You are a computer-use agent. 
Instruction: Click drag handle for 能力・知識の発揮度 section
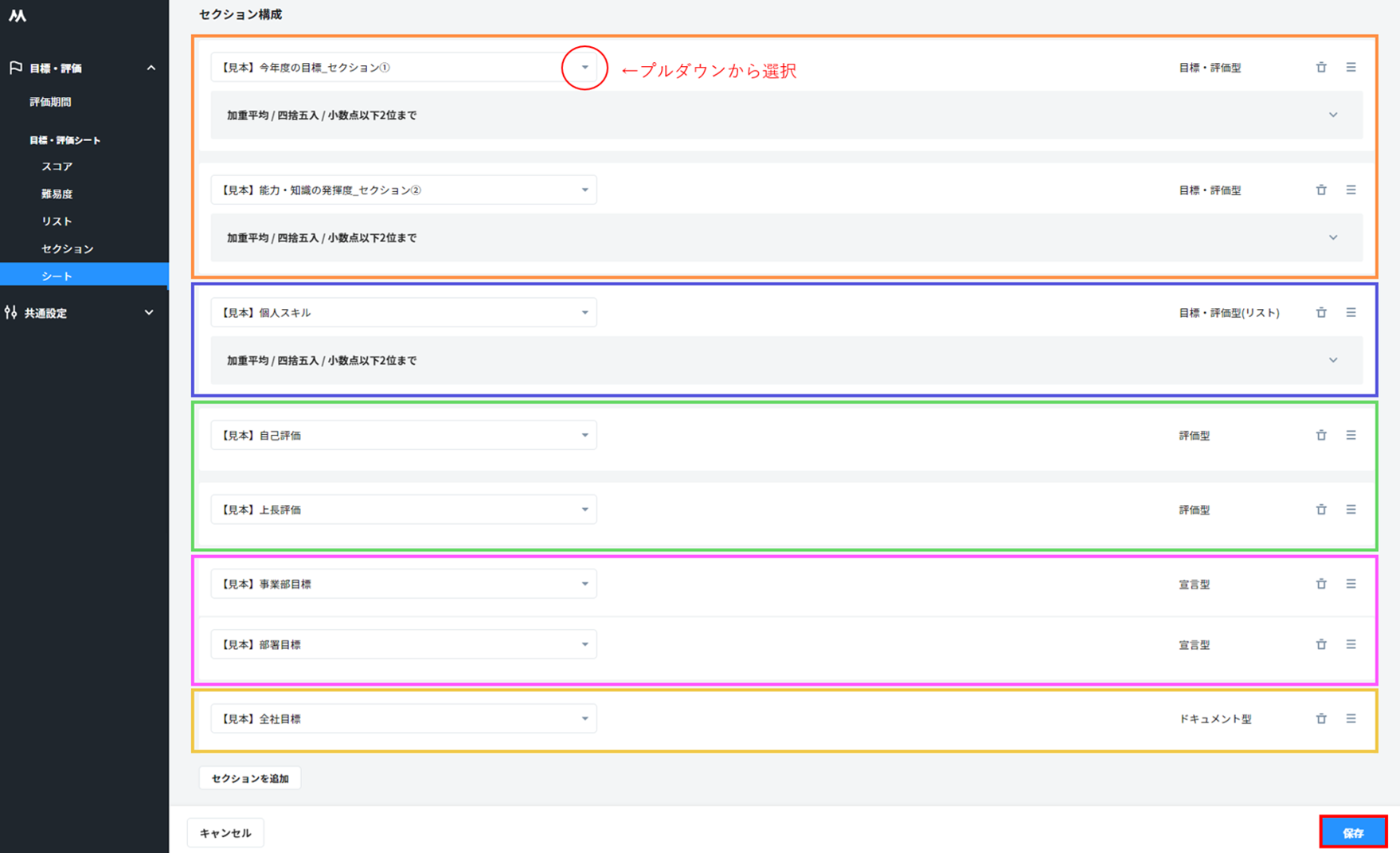click(1351, 190)
